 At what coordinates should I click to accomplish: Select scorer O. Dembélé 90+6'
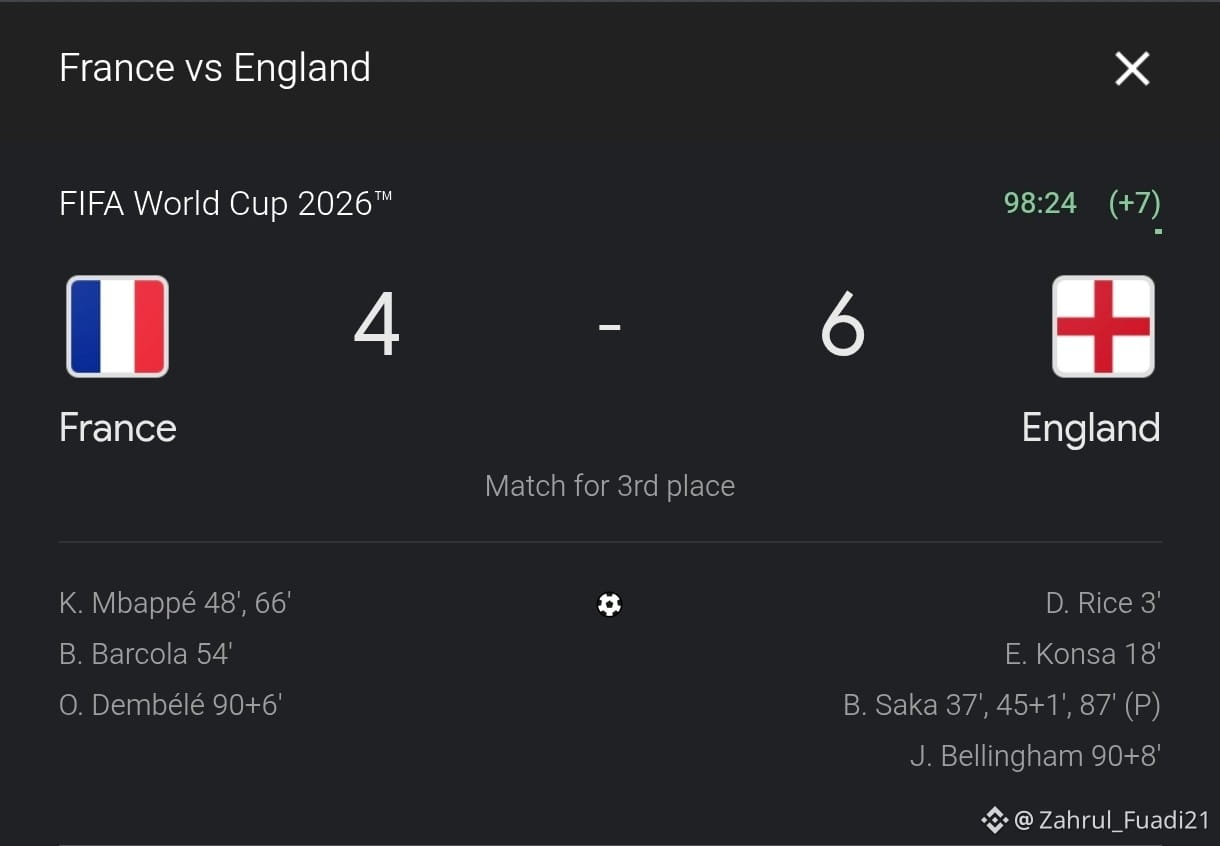[171, 705]
